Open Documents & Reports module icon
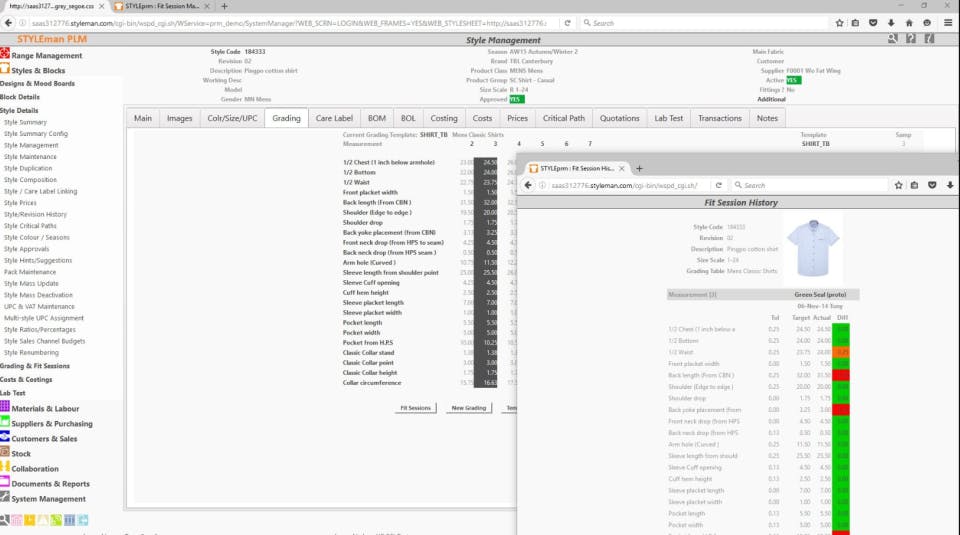The width and height of the screenshot is (960, 535). point(5,482)
